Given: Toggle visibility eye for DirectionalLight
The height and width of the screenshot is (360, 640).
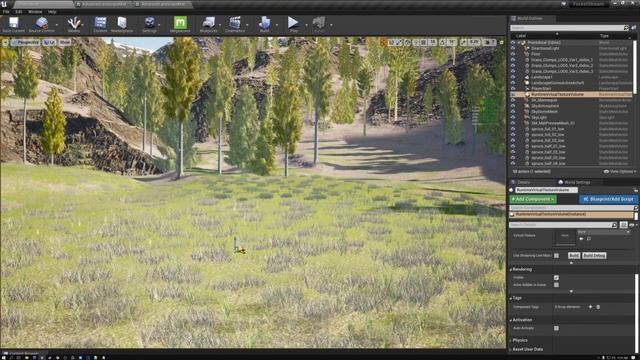Looking at the screenshot, I should 513,48.
